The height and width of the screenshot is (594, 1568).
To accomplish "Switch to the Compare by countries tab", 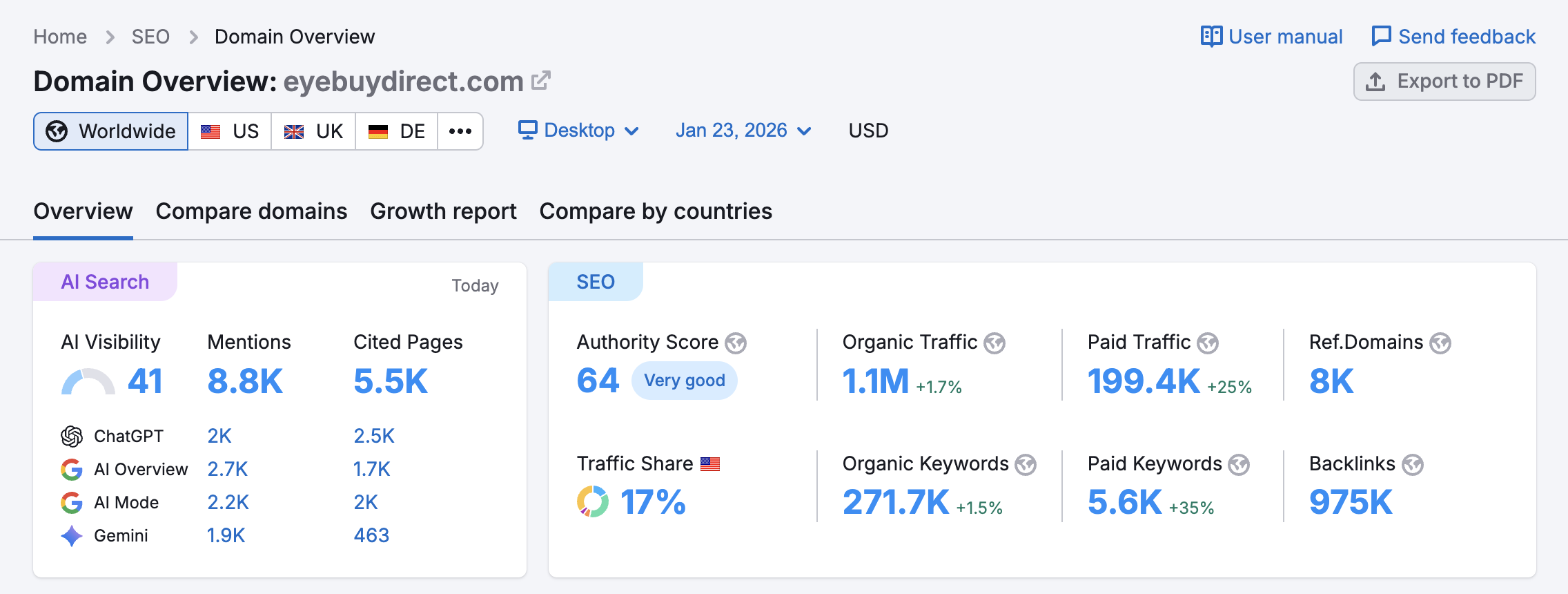I will coord(656,211).
